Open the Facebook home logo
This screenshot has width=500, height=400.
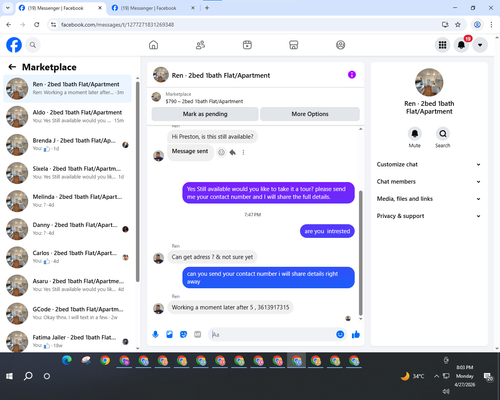pyautogui.click(x=14, y=45)
